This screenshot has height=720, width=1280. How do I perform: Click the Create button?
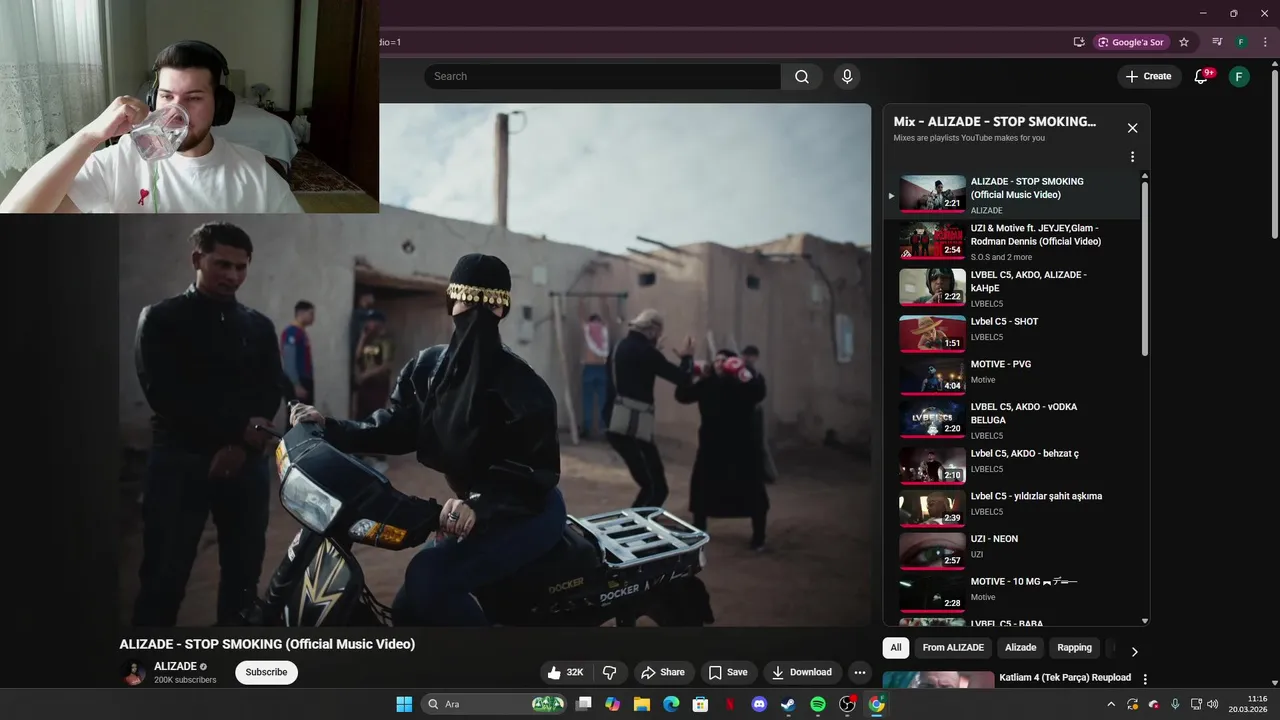(x=1148, y=76)
